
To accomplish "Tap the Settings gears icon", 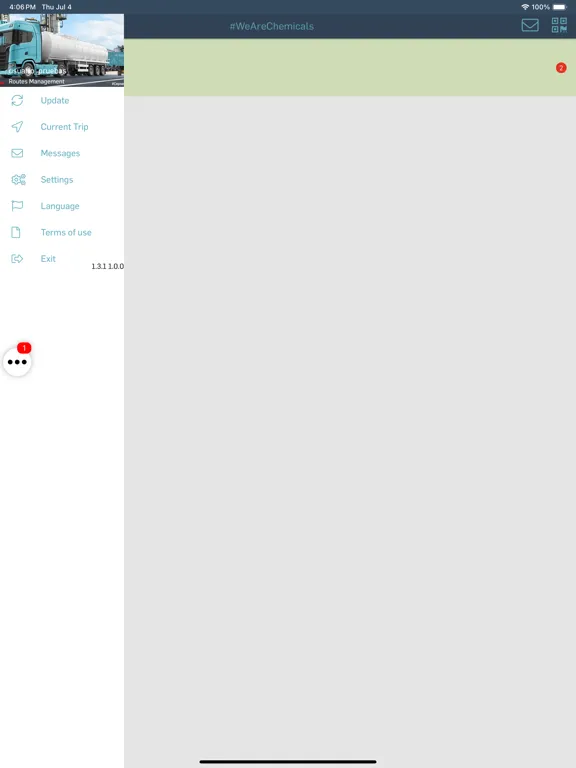I will [x=18, y=180].
